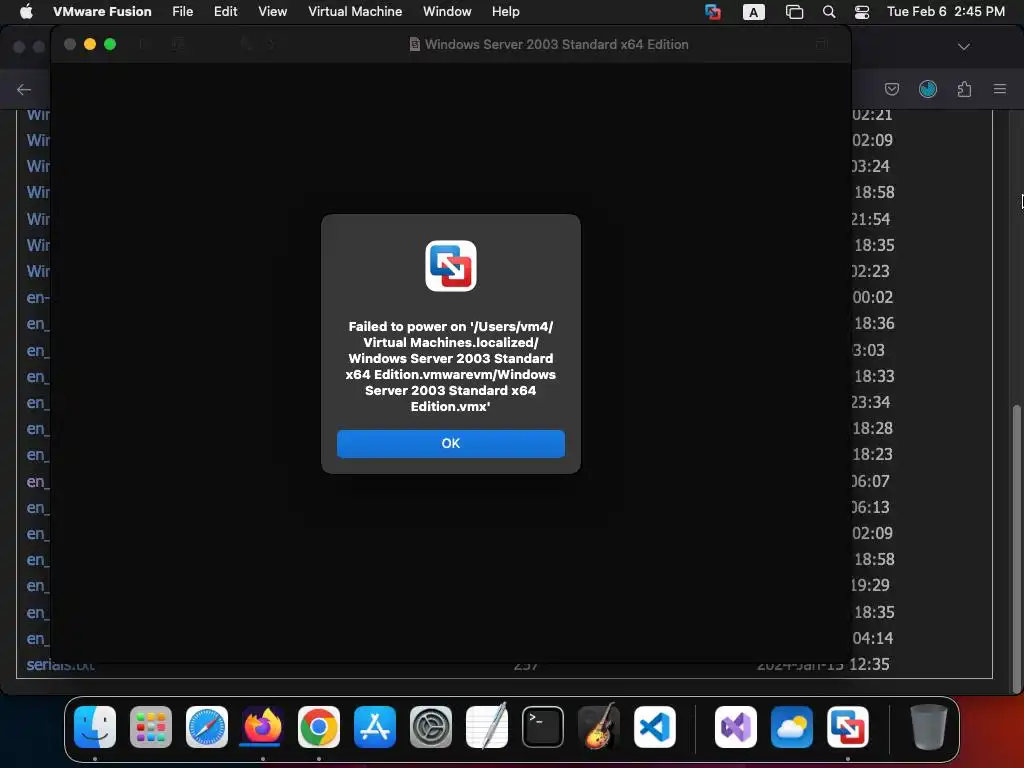
Task: Open Visual Studio from the Dock
Action: 735,727
